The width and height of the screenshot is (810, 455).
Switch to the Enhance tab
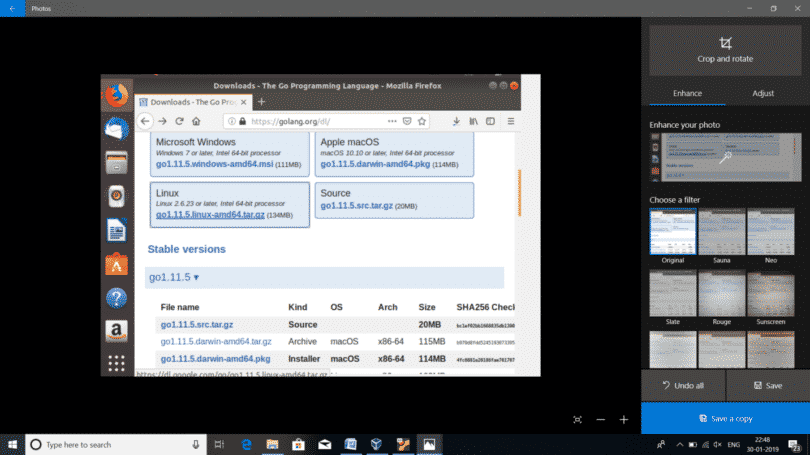[x=687, y=93]
